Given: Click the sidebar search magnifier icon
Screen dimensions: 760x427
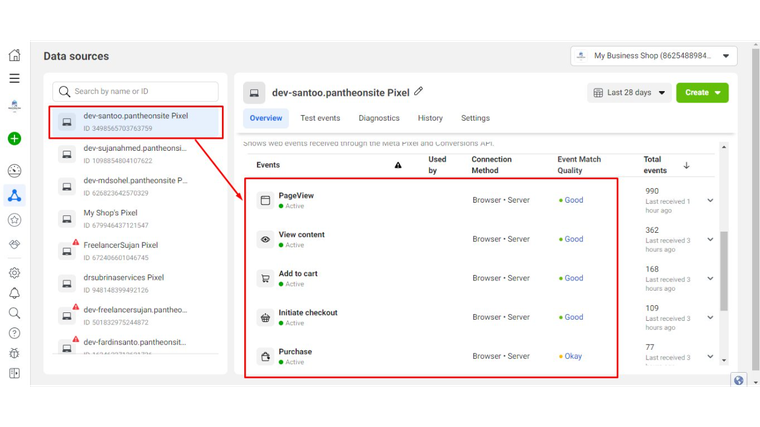Looking at the screenshot, I should tap(14, 313).
